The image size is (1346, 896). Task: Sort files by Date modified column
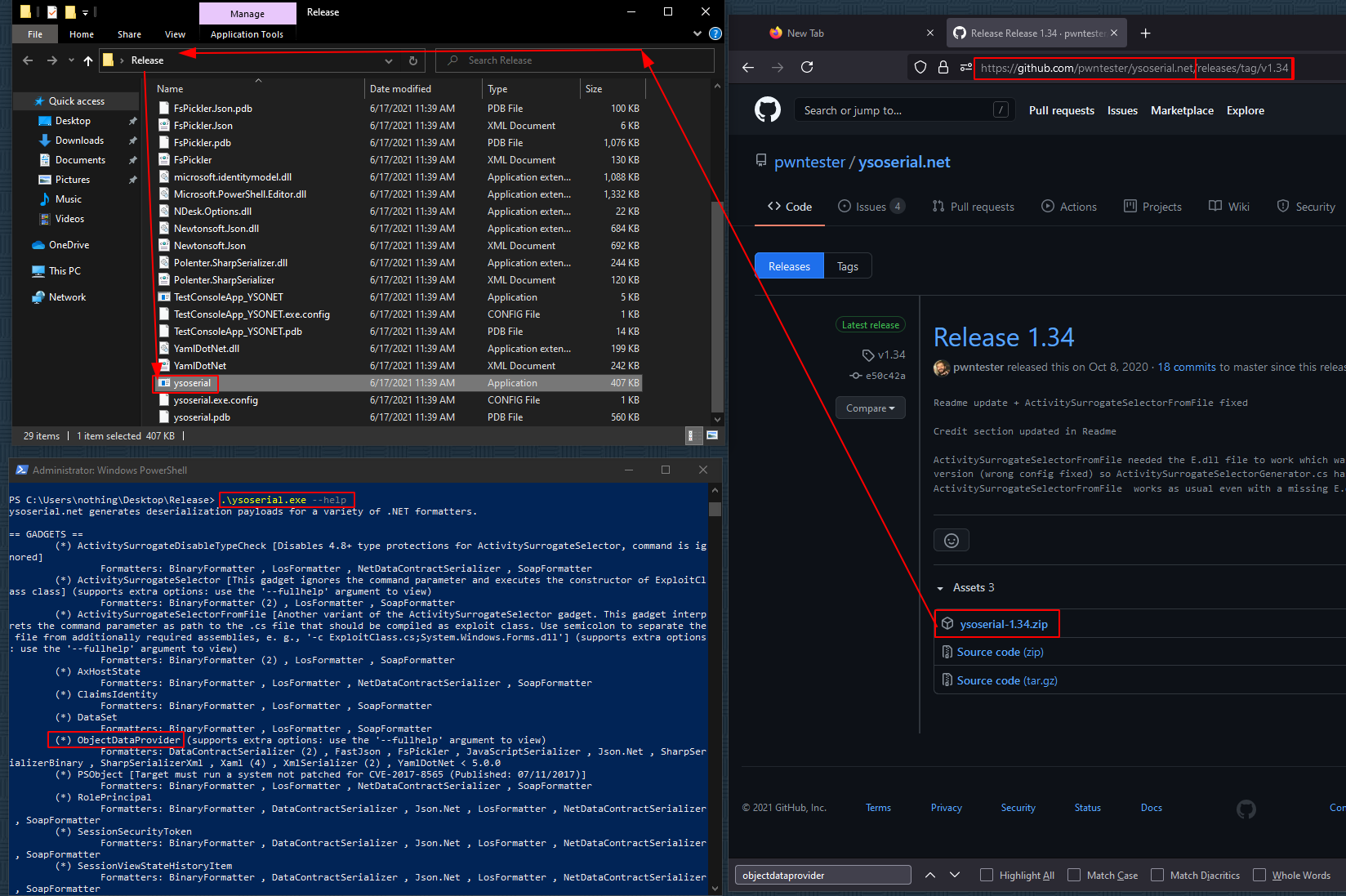click(400, 89)
